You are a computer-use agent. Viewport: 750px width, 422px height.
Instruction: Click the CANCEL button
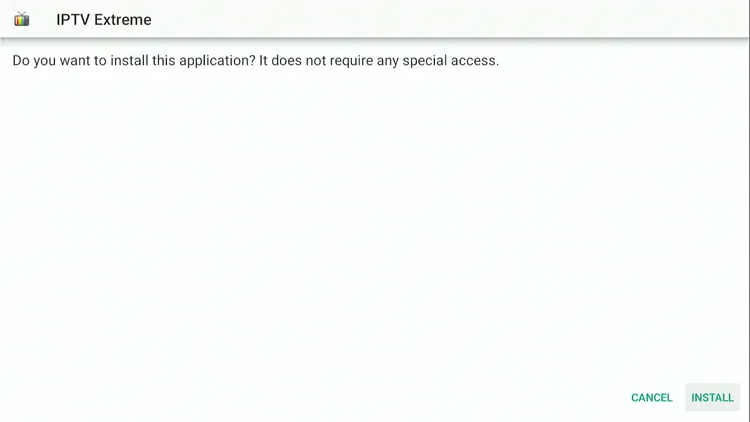tap(651, 397)
